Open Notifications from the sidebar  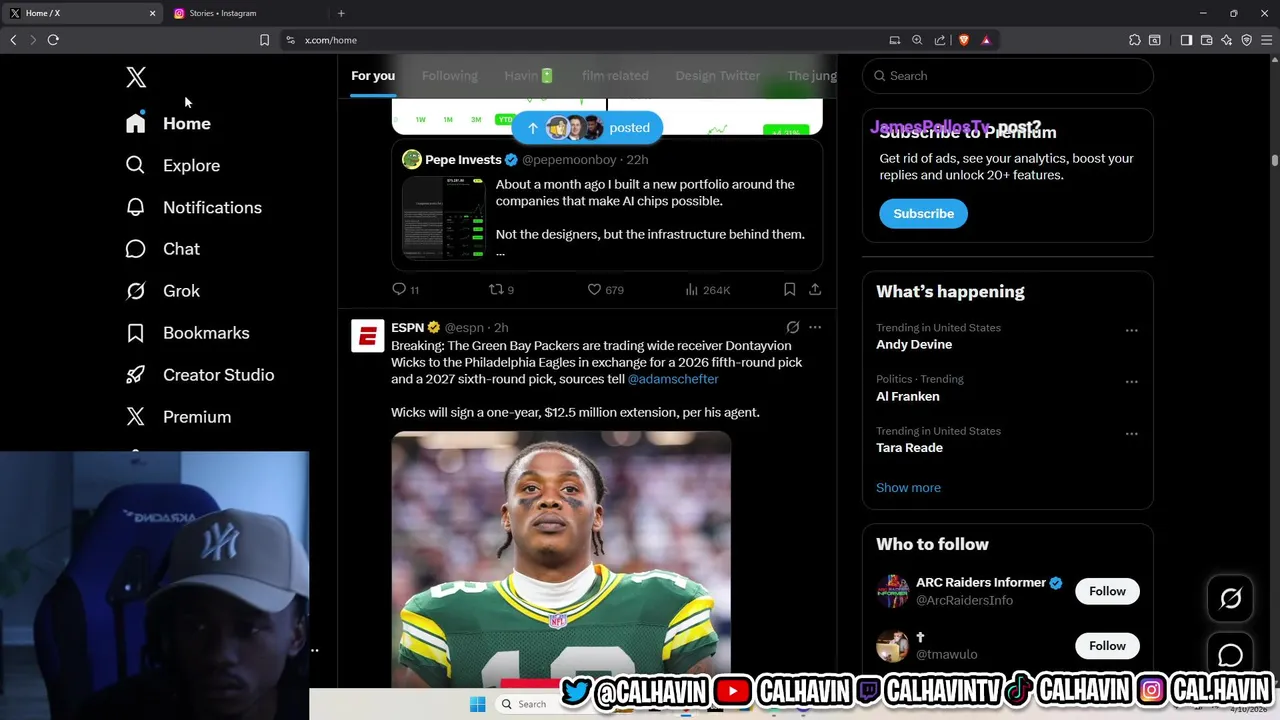tap(193, 207)
